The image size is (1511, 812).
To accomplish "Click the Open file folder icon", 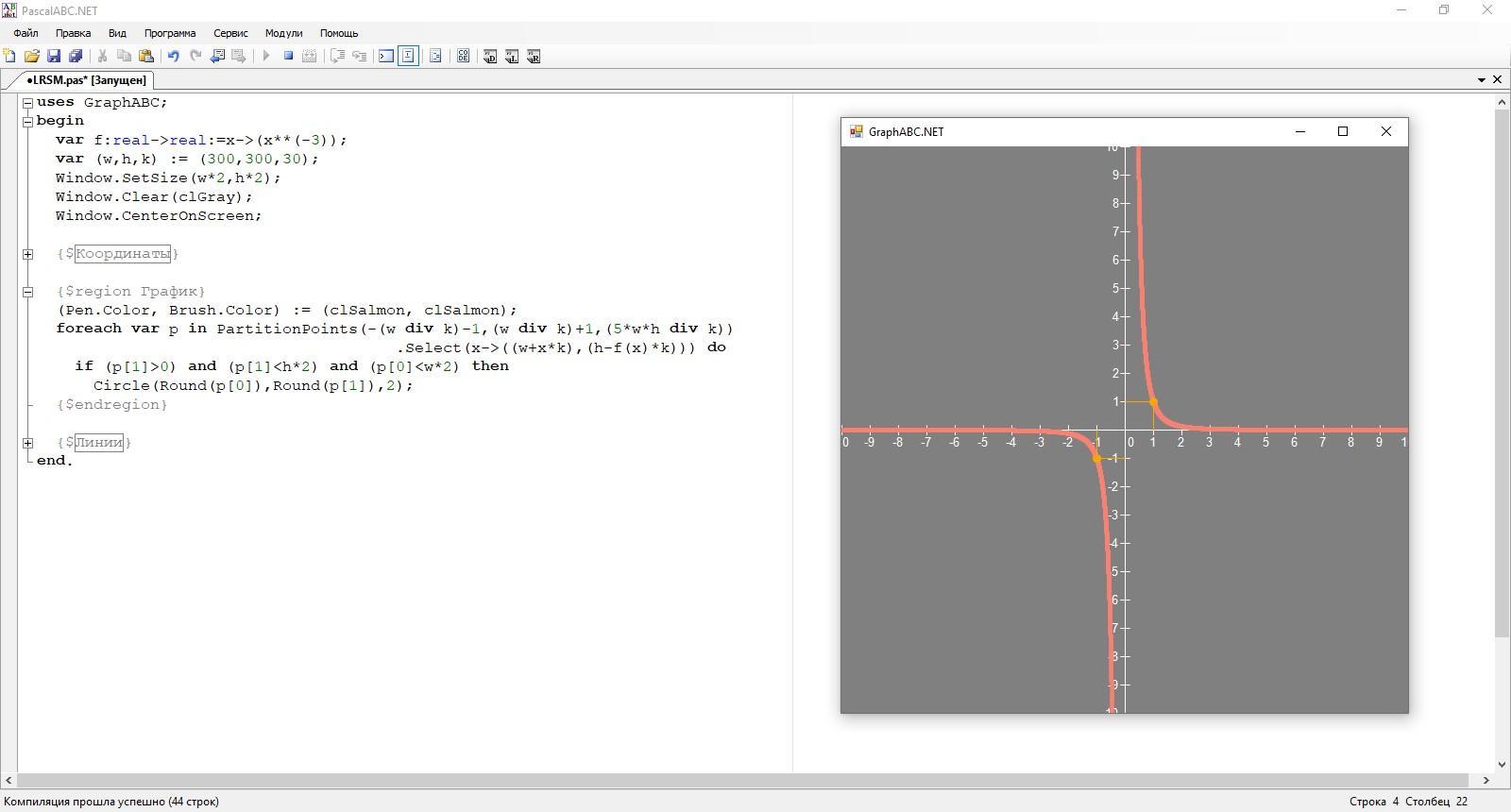I will [x=31, y=57].
